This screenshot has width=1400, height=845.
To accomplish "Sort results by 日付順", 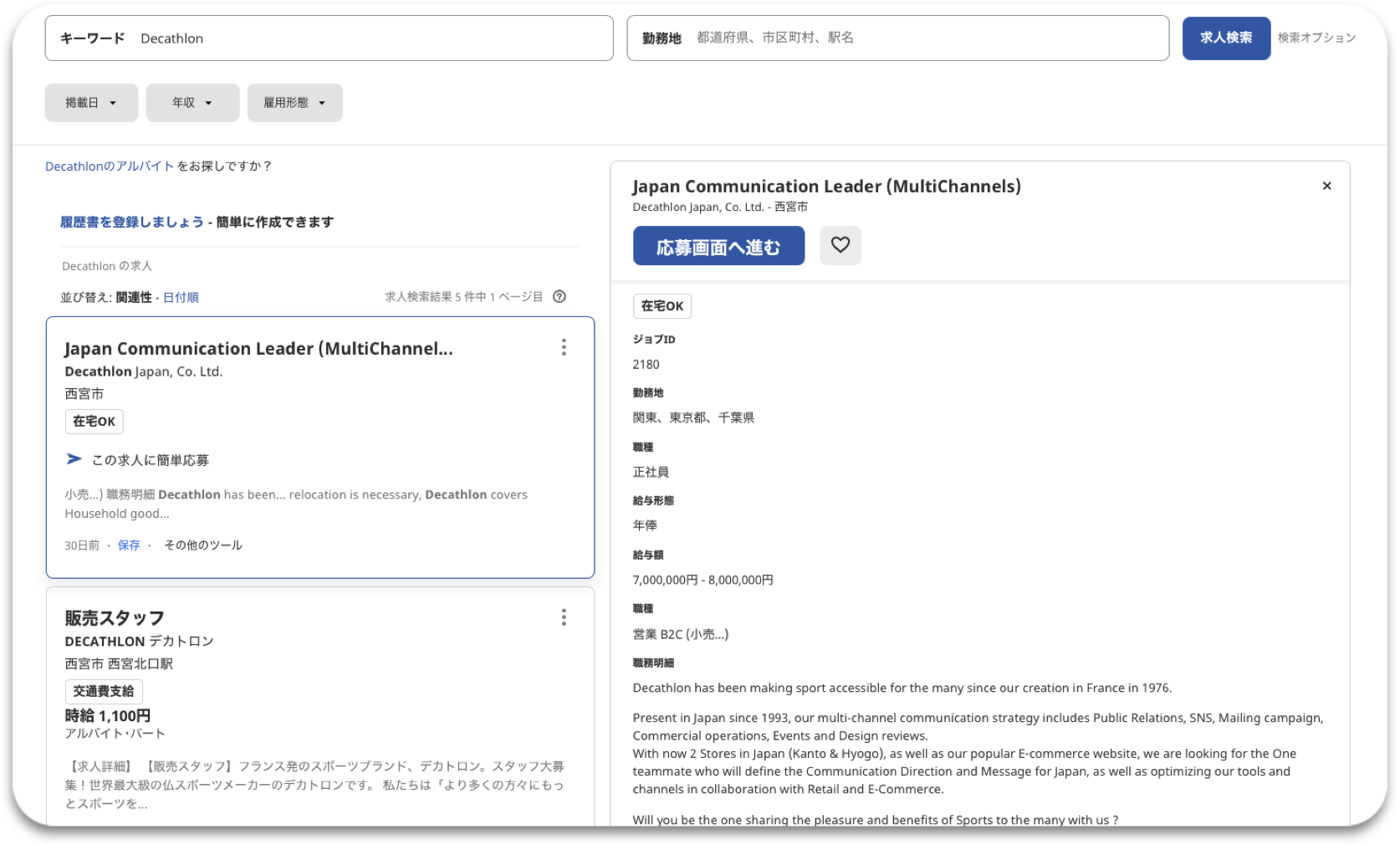I will (x=181, y=297).
